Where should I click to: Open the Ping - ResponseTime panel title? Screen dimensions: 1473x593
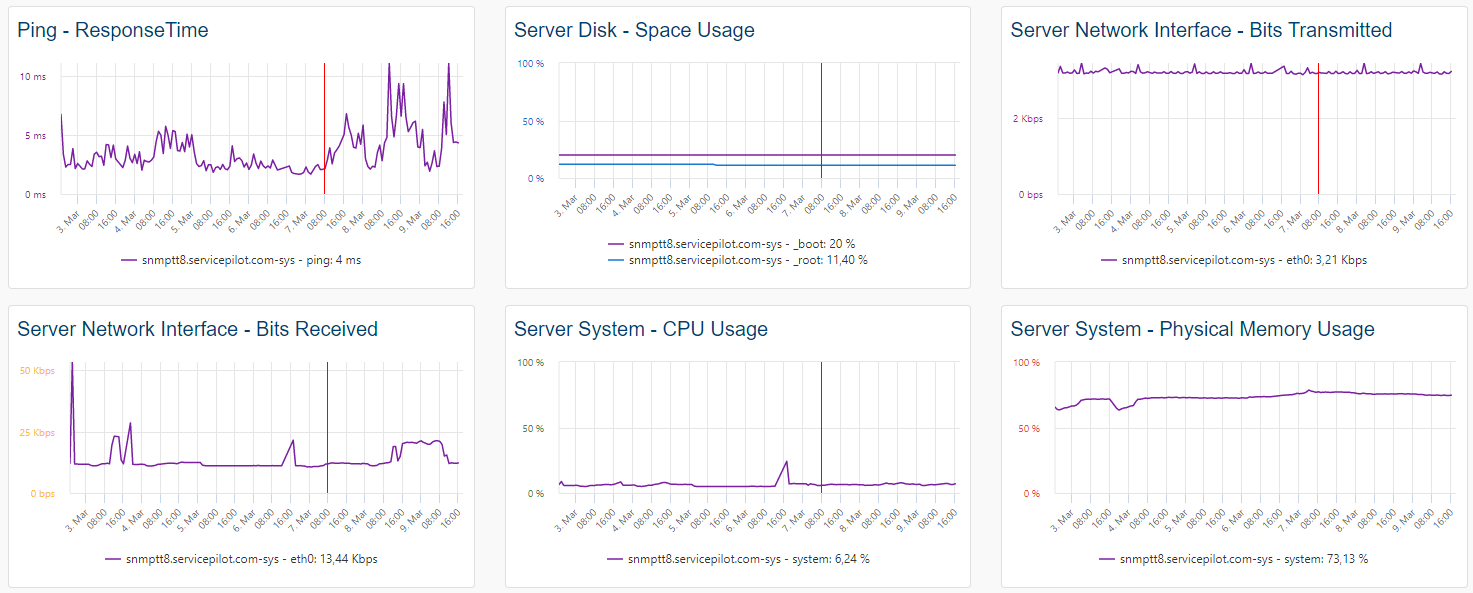pos(113,30)
